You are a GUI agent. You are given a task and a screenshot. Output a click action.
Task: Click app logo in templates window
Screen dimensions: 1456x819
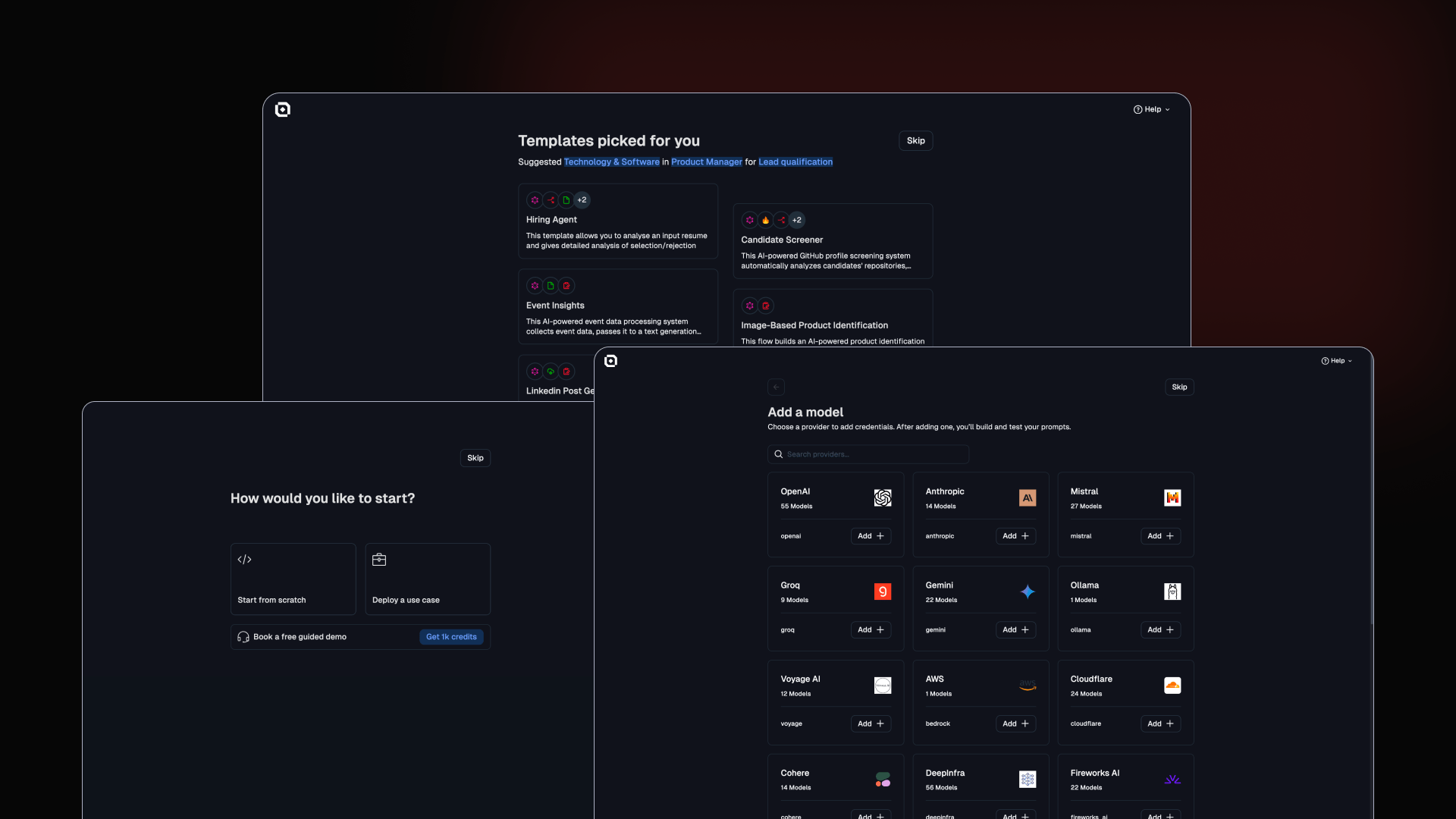(283, 109)
